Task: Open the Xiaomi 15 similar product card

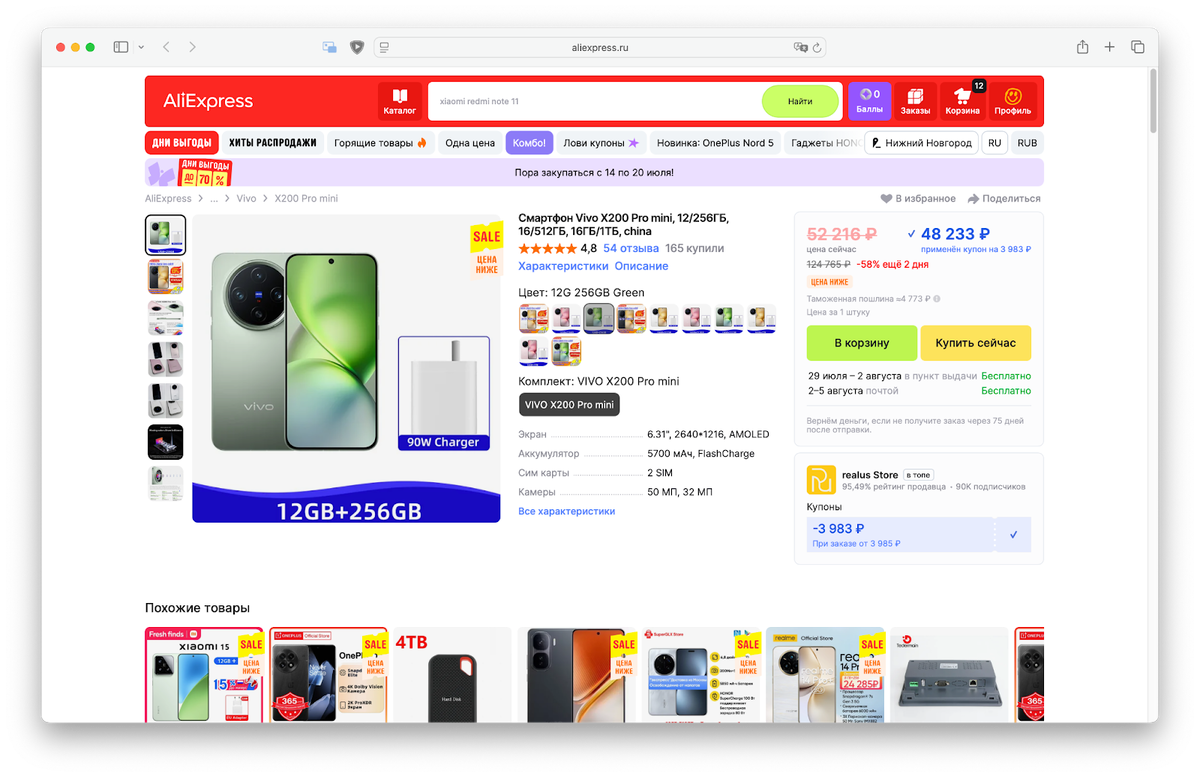Action: pyautogui.click(x=204, y=675)
